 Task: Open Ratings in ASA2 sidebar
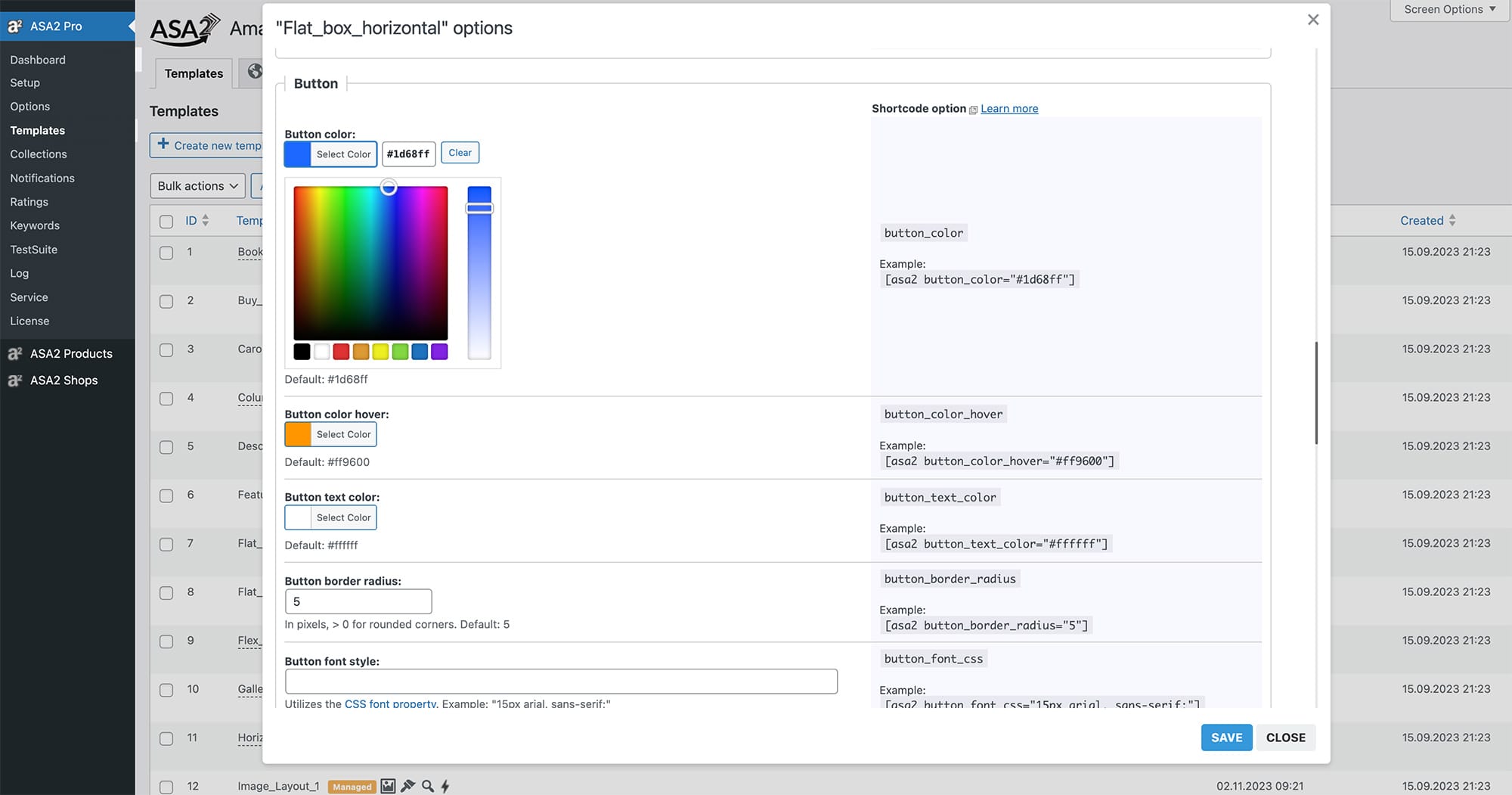point(29,202)
